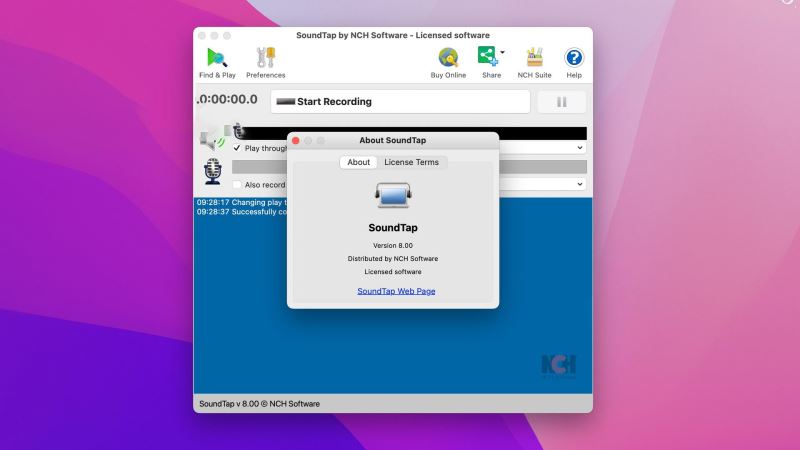
Task: Open the Find & Play tool
Action: 217,63
